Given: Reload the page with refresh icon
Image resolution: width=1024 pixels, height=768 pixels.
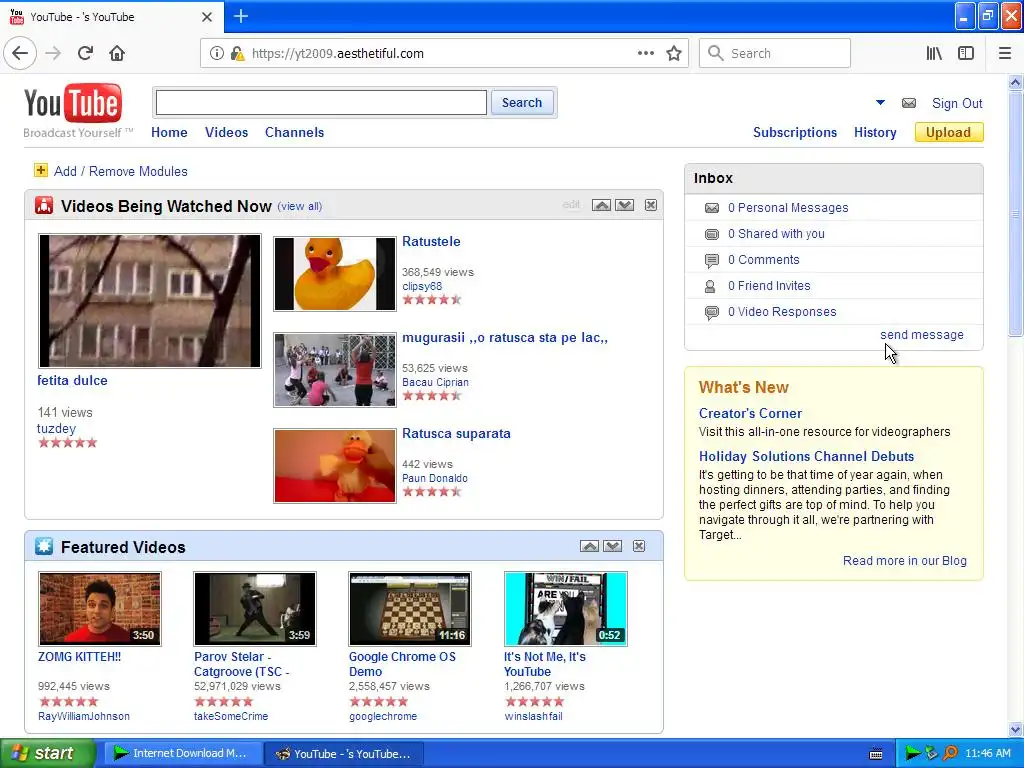Looking at the screenshot, I should point(86,53).
